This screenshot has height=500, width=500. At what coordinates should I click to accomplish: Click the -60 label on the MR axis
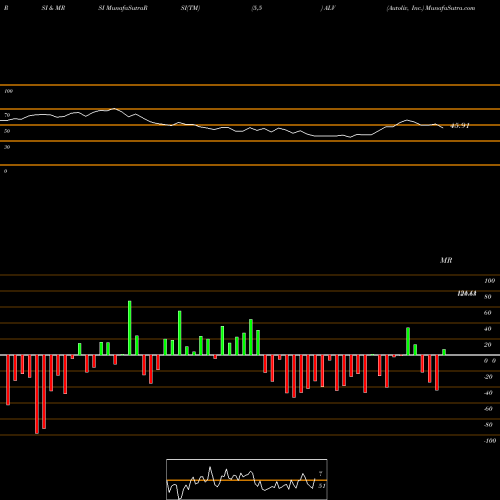tap(488, 409)
